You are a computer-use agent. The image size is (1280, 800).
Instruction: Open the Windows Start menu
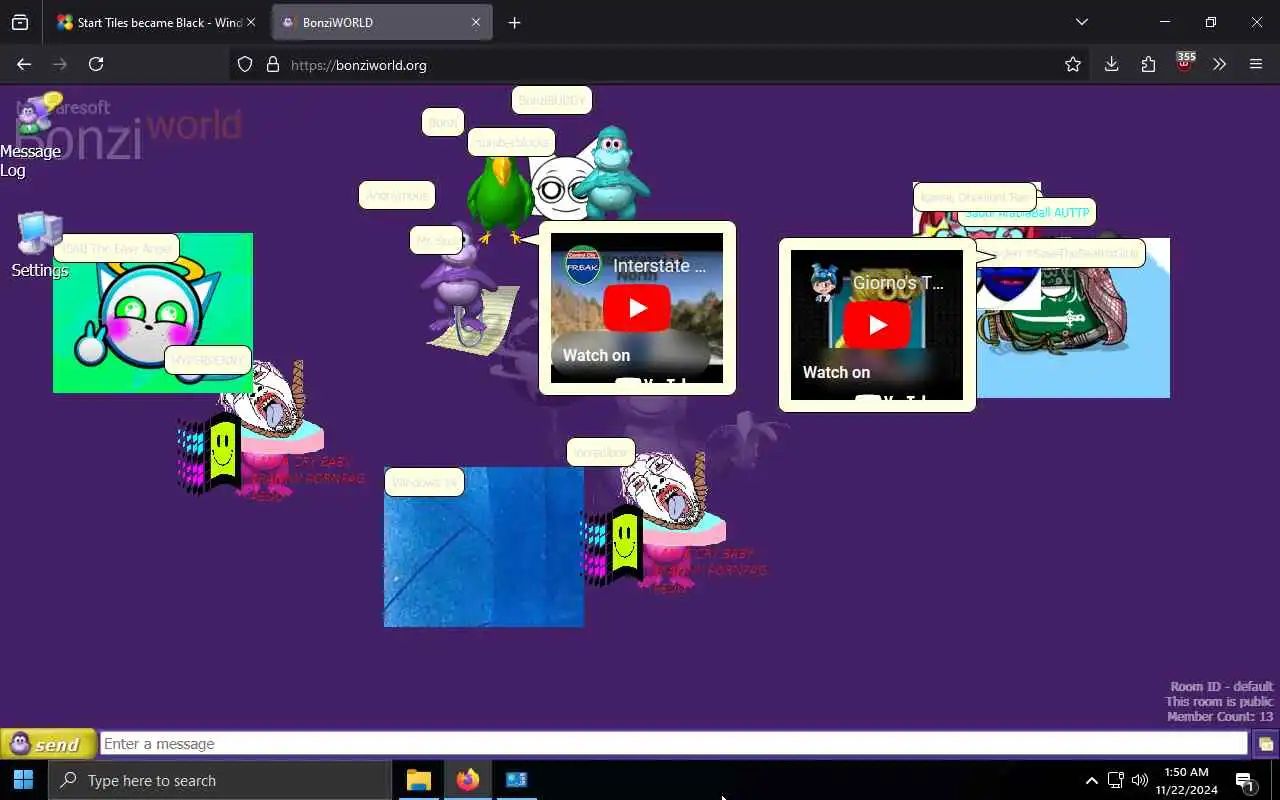pyautogui.click(x=24, y=780)
